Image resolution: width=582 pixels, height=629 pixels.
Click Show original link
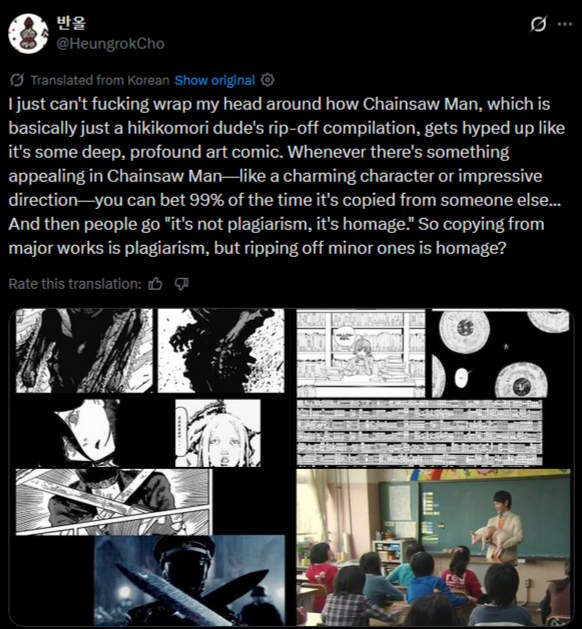[215, 80]
